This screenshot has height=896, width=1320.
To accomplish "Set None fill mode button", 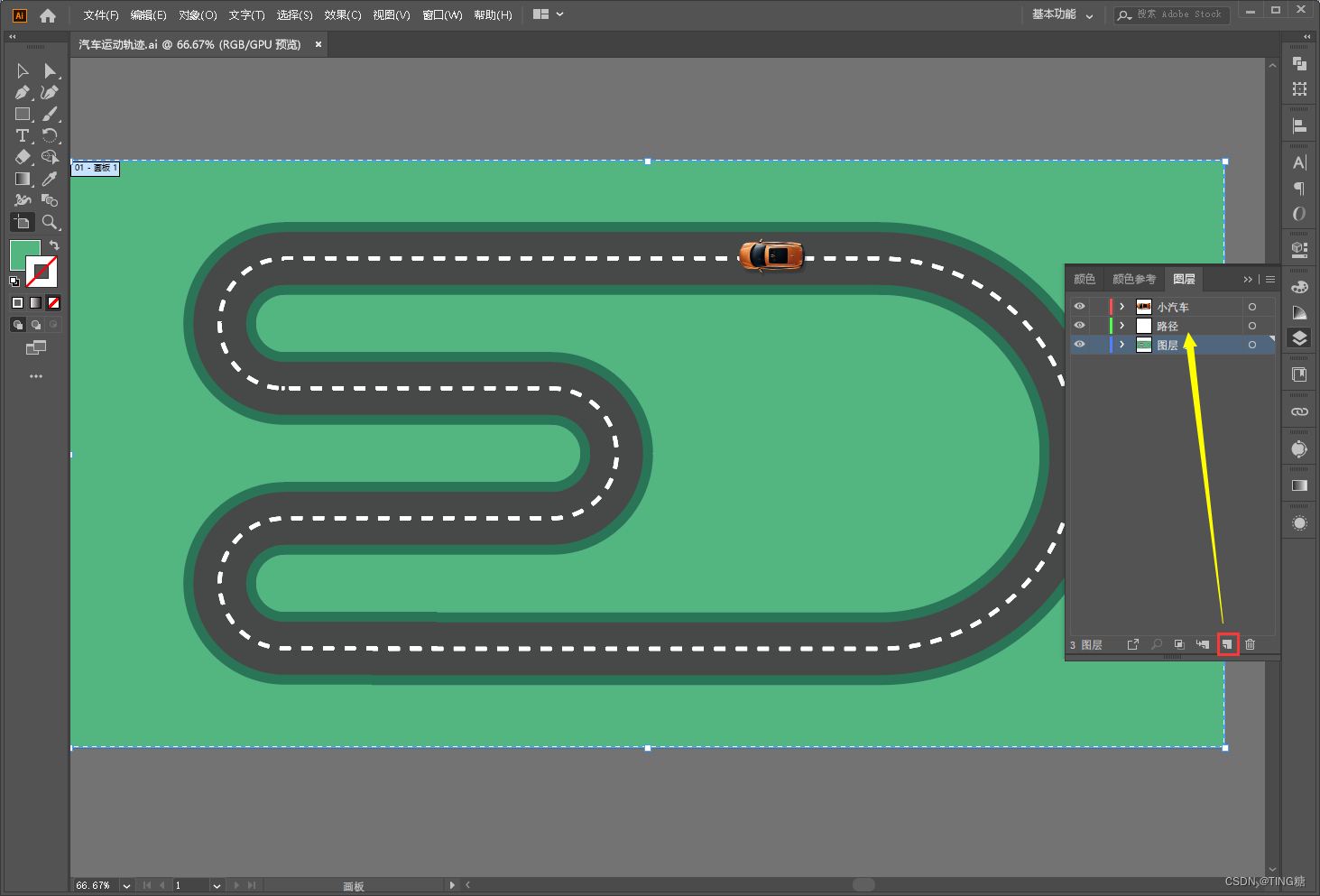I will [53, 303].
